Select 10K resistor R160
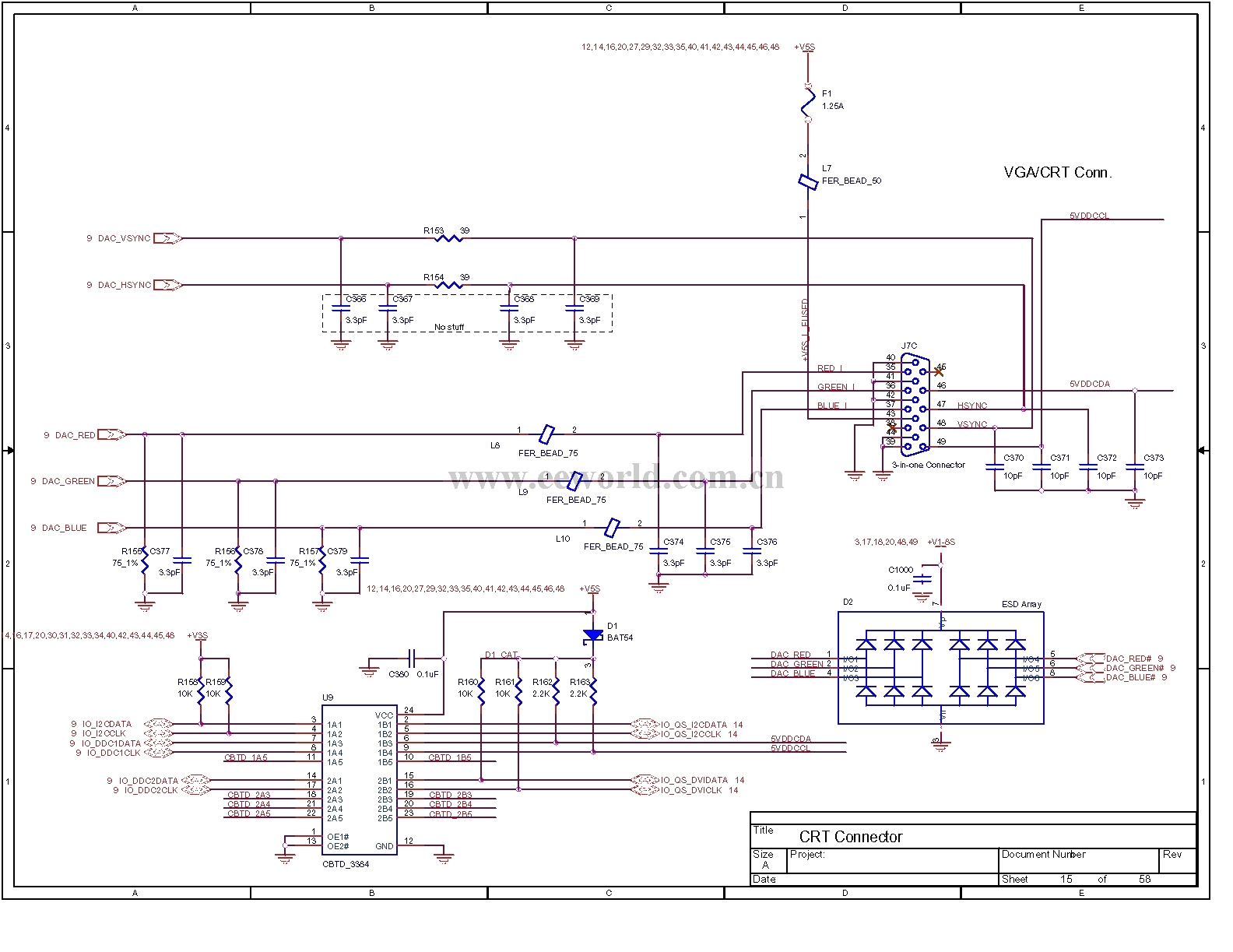 [x=481, y=691]
